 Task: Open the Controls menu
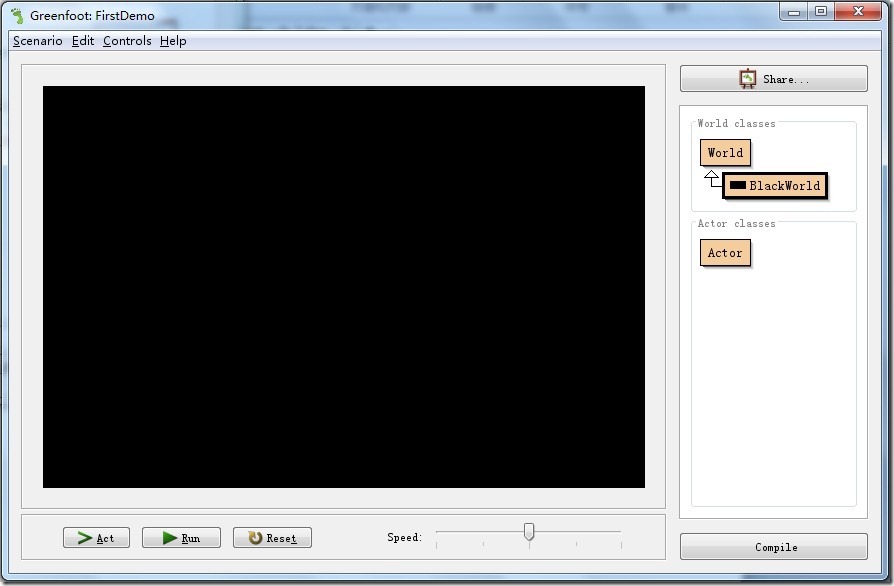127,41
